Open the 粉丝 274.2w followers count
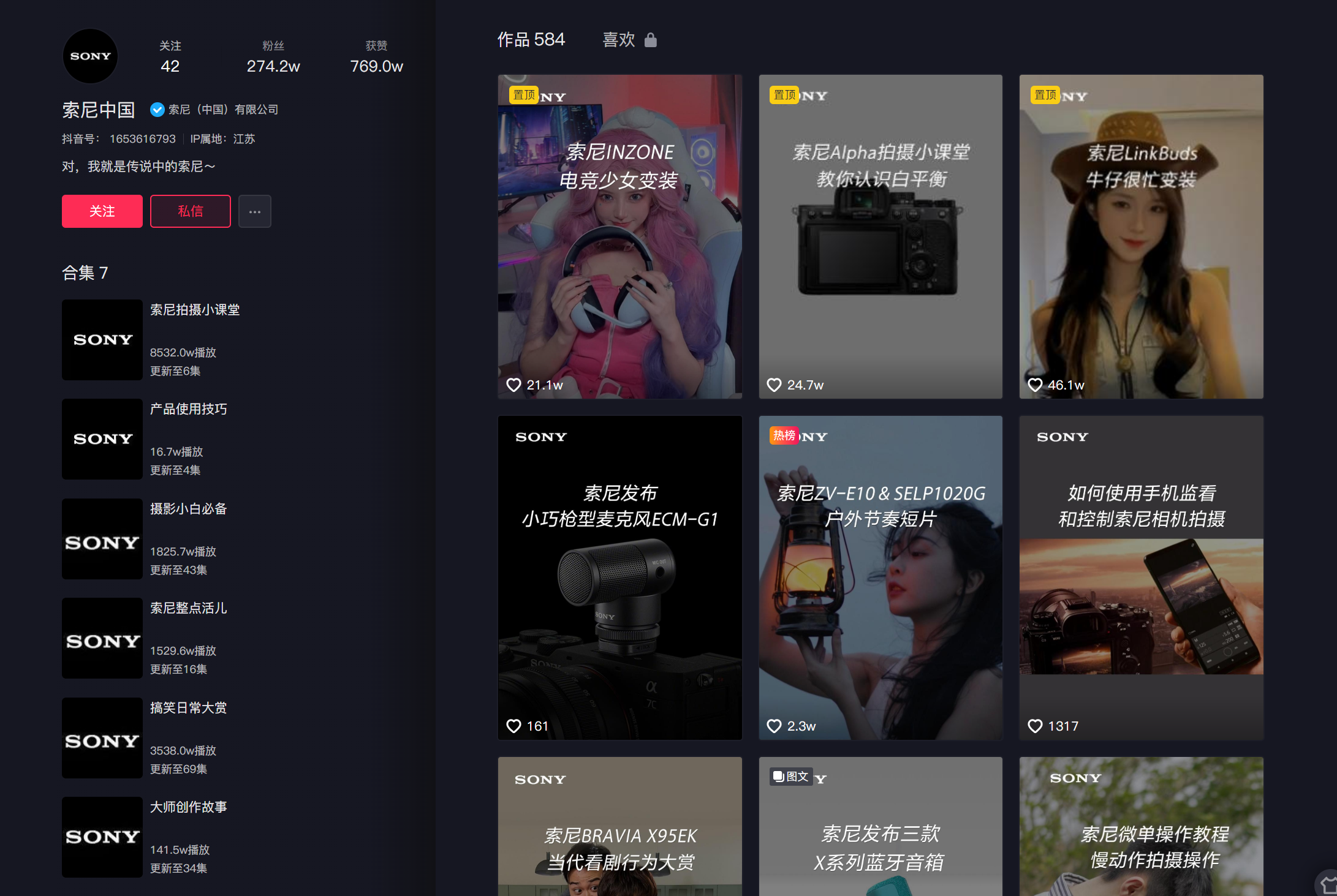 [273, 57]
